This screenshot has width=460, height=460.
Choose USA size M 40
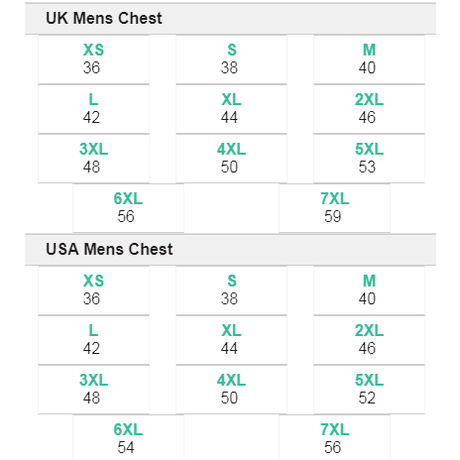pyautogui.click(x=369, y=290)
